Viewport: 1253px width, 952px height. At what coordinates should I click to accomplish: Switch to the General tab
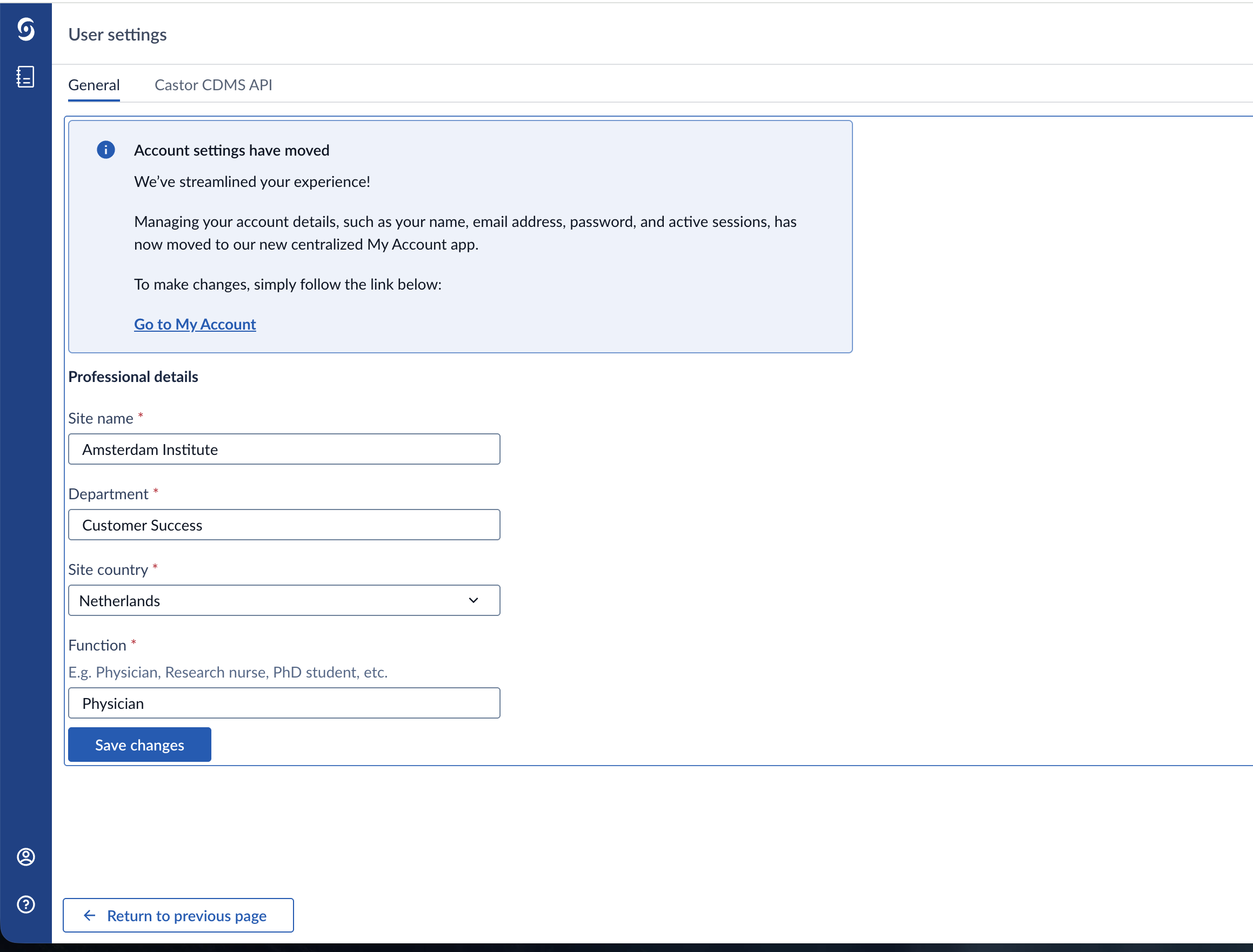94,85
